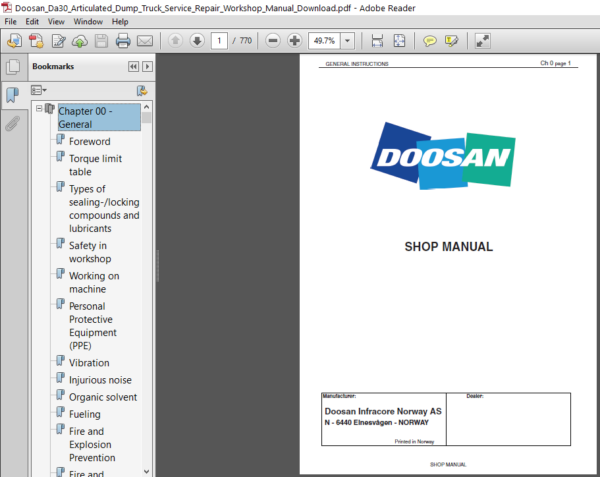Click the fit one full page icon
Image resolution: width=600 pixels, height=477 pixels.
399,41
